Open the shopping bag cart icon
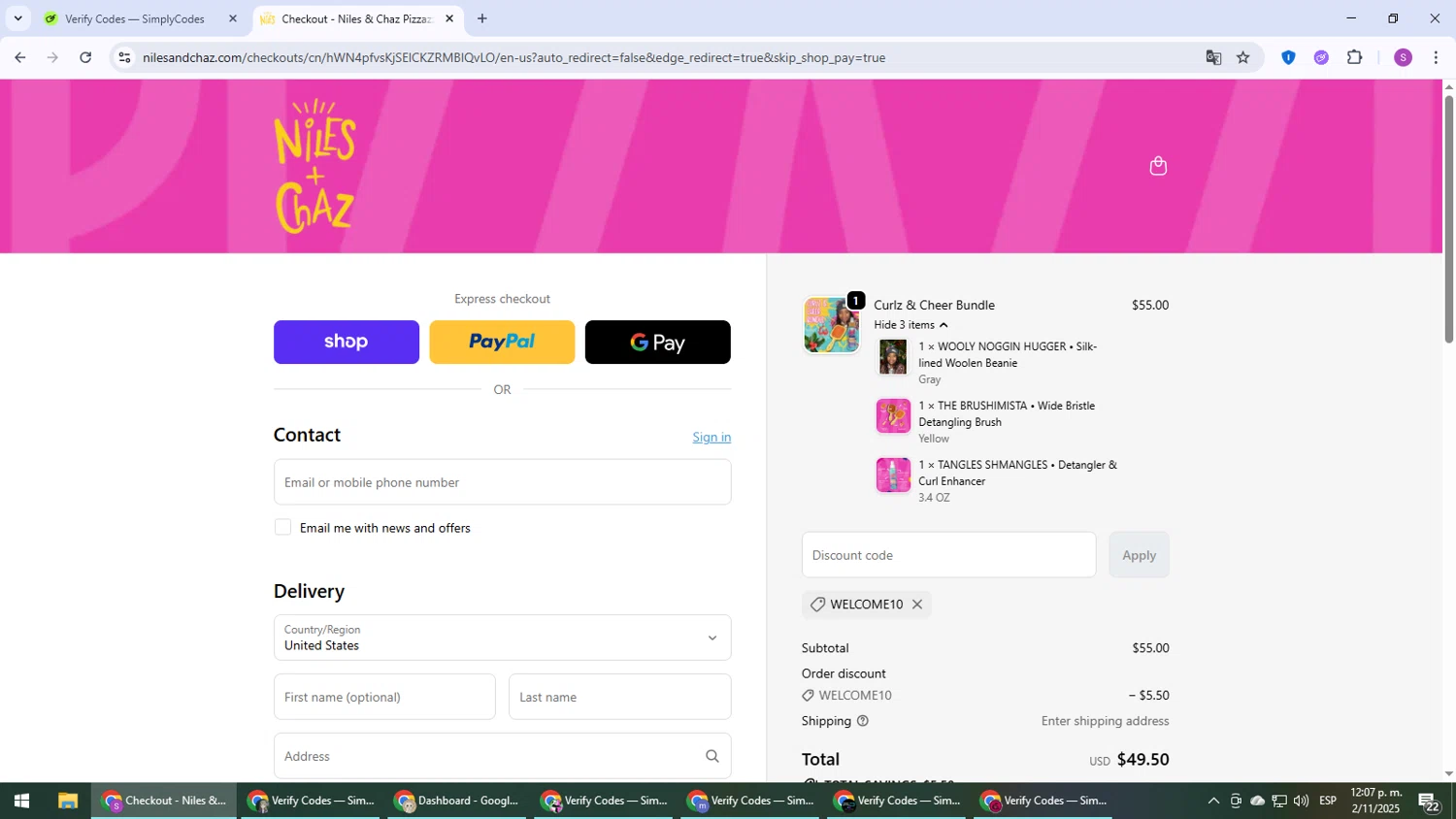This screenshot has width=1456, height=819. point(1158,166)
